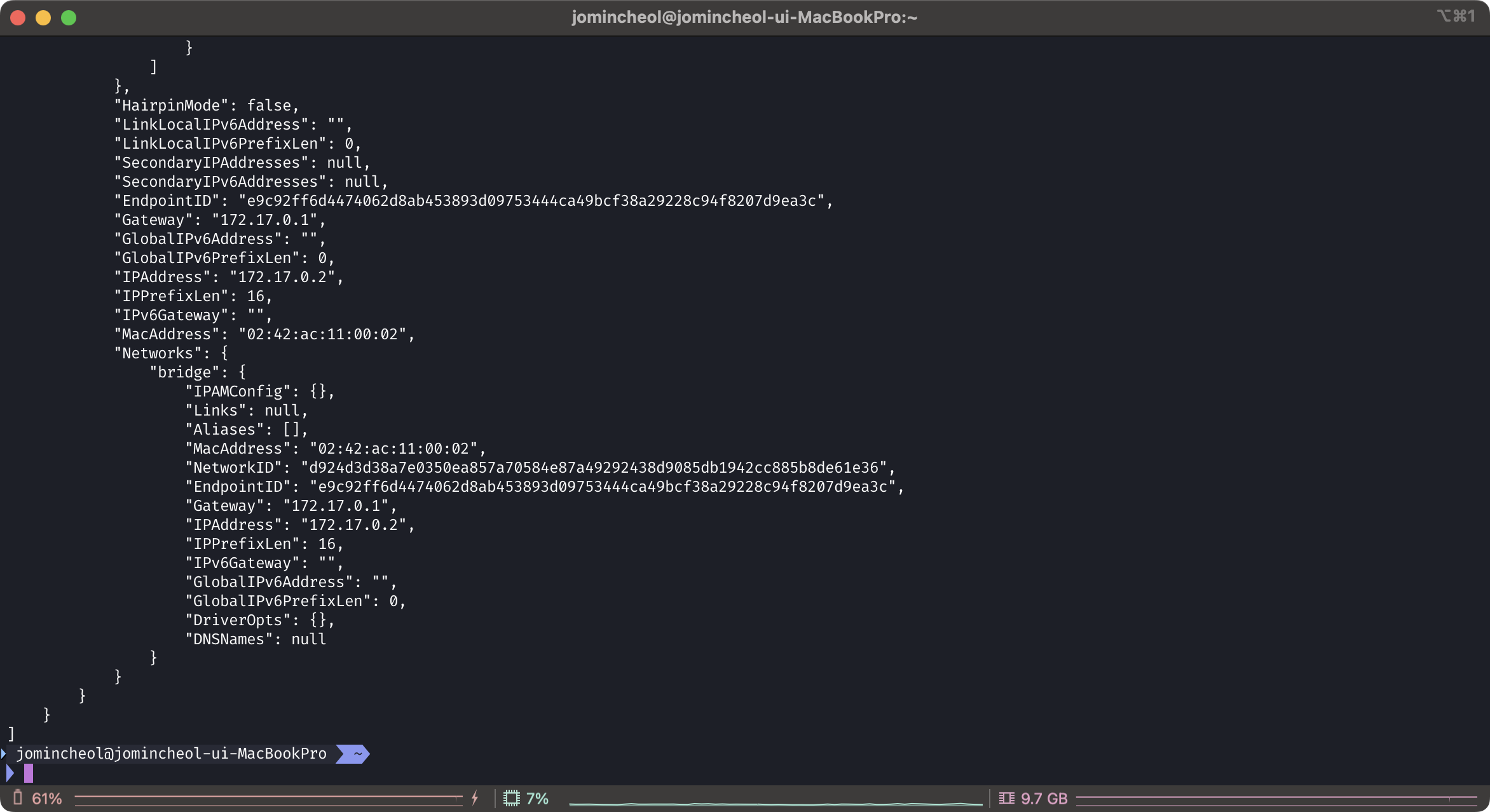Click the prompt arrow before the cursor

[10, 773]
